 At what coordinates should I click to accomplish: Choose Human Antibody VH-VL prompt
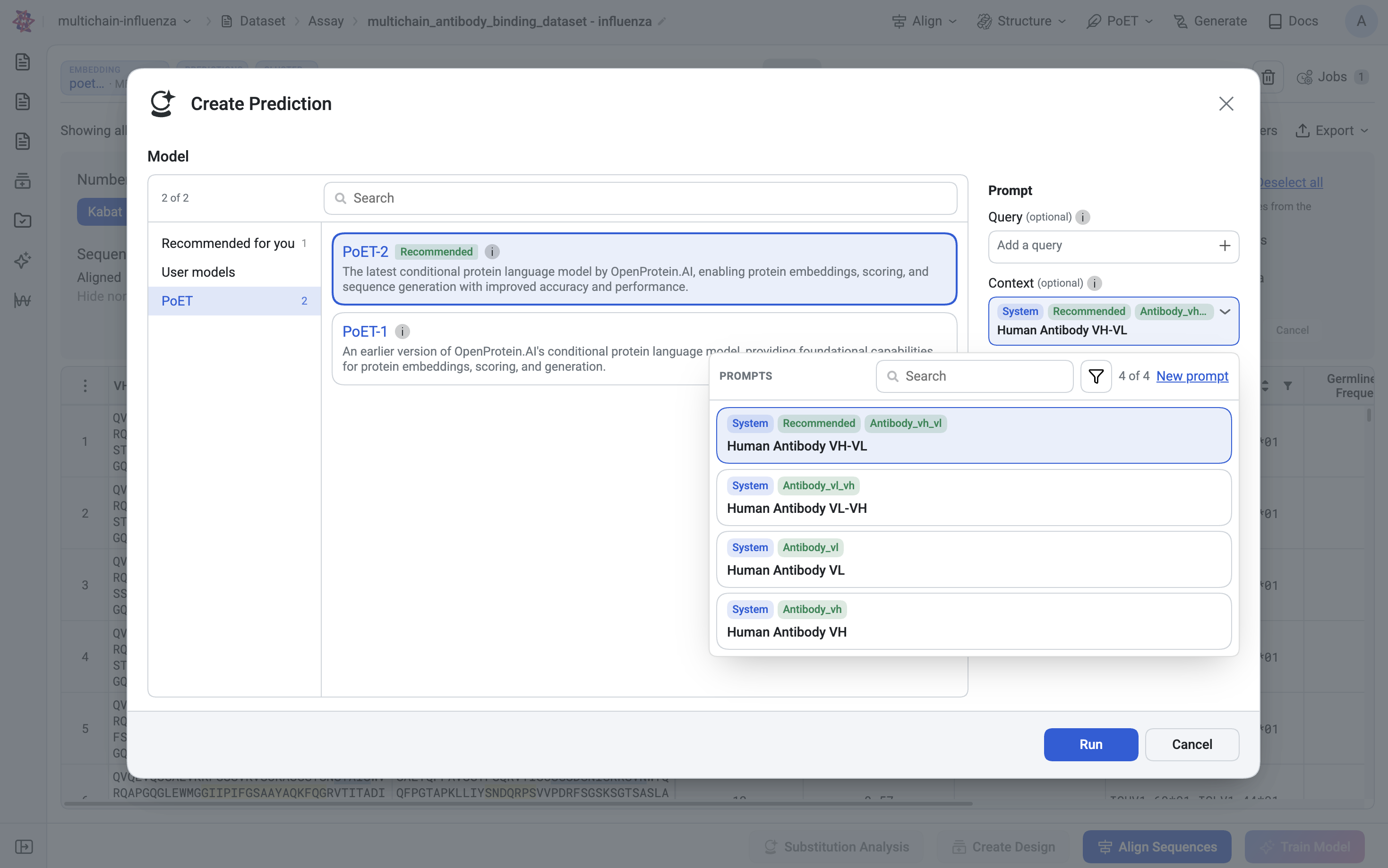(974, 435)
